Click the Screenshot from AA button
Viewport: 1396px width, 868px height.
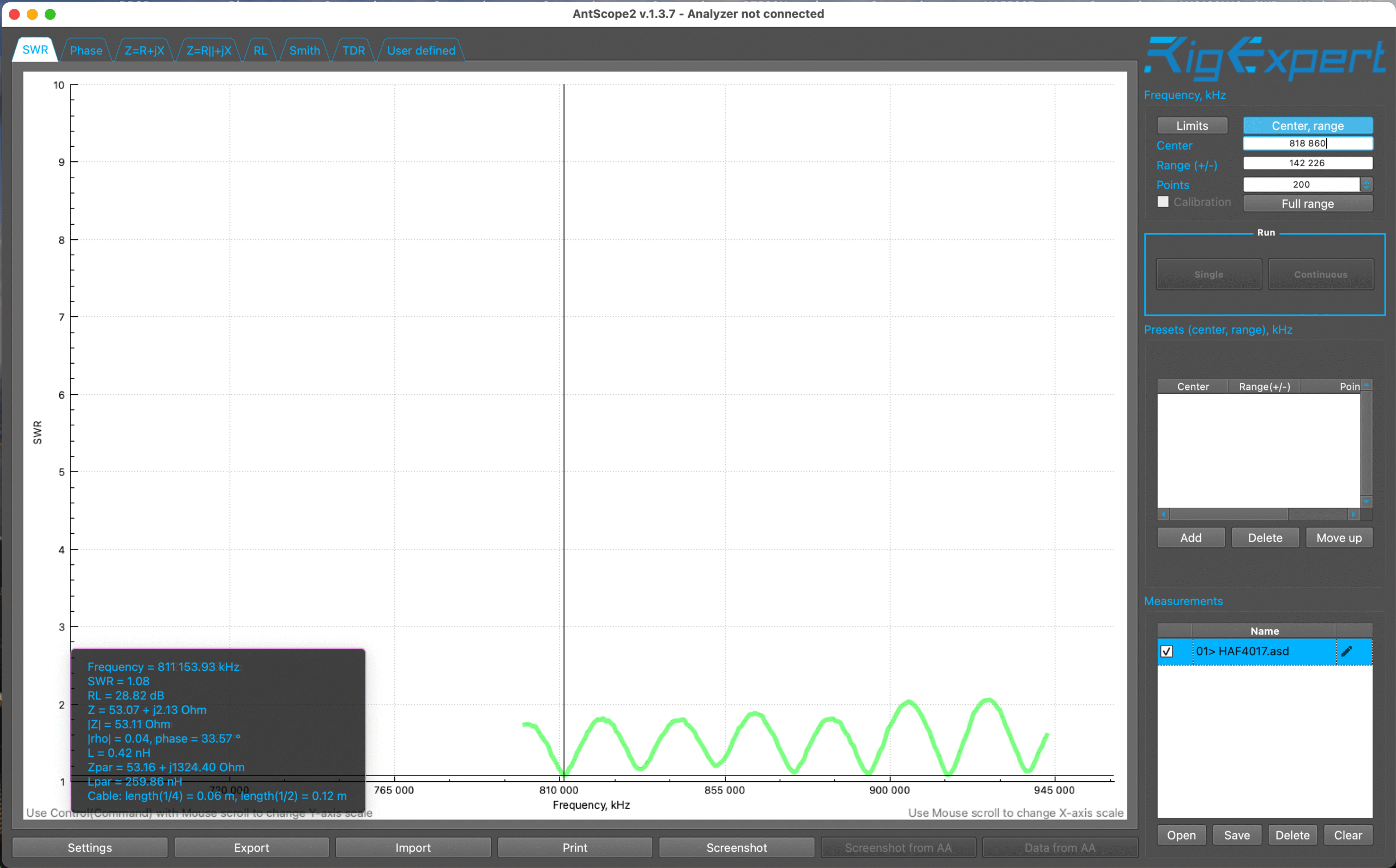898,847
